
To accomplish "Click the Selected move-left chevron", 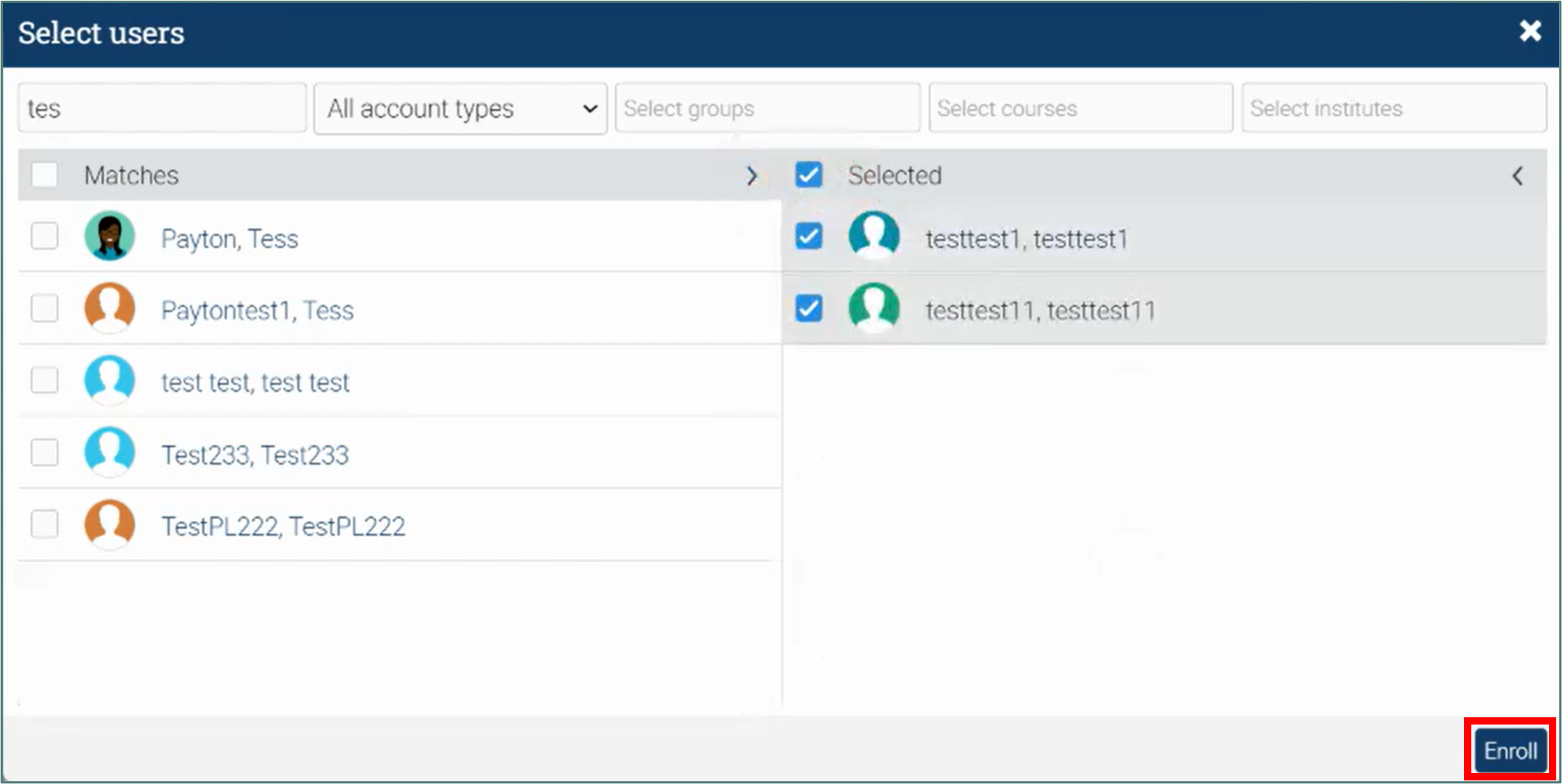I will point(1517,176).
